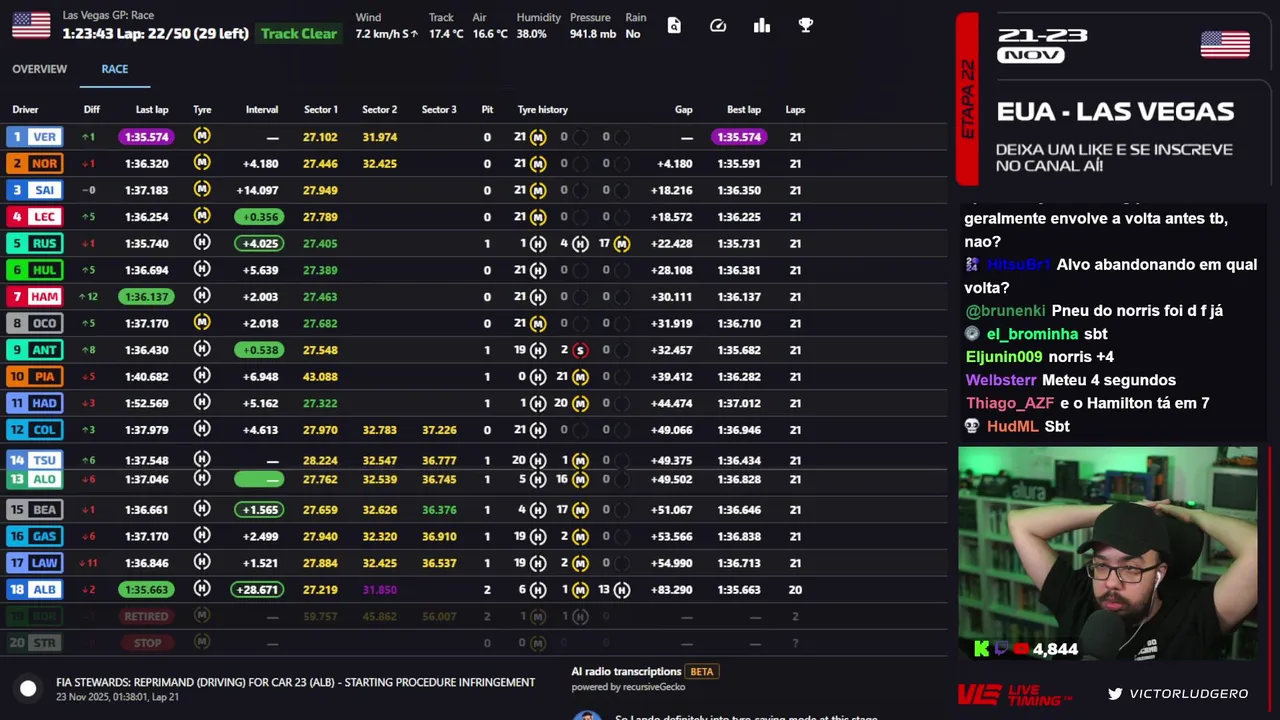Click the Wind 7.2 km/h reading
Image resolution: width=1280 pixels, height=720 pixels.
point(385,34)
